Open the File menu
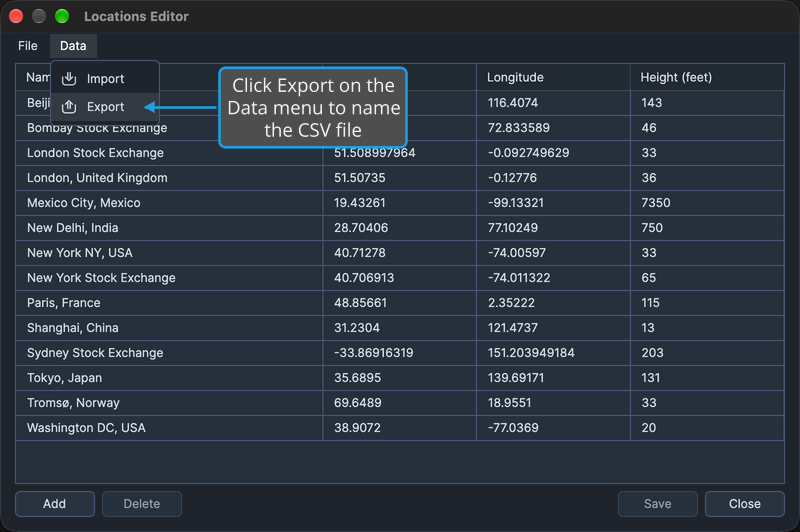Viewport: 800px width, 532px height. tap(28, 46)
